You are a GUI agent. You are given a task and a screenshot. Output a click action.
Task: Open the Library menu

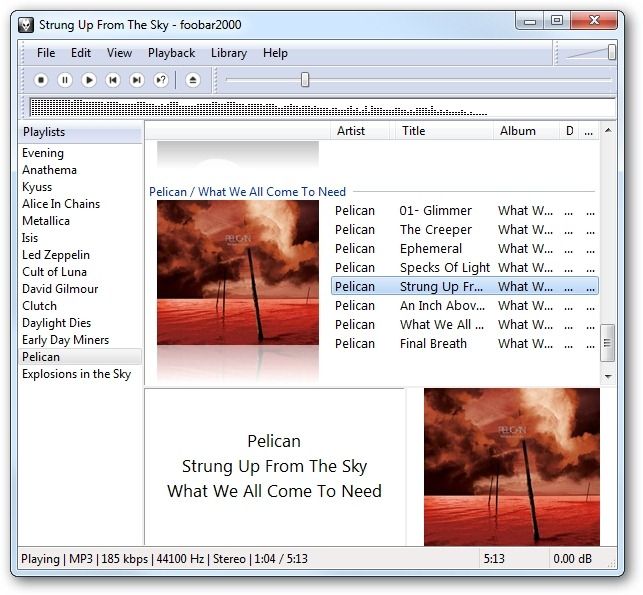pos(229,53)
